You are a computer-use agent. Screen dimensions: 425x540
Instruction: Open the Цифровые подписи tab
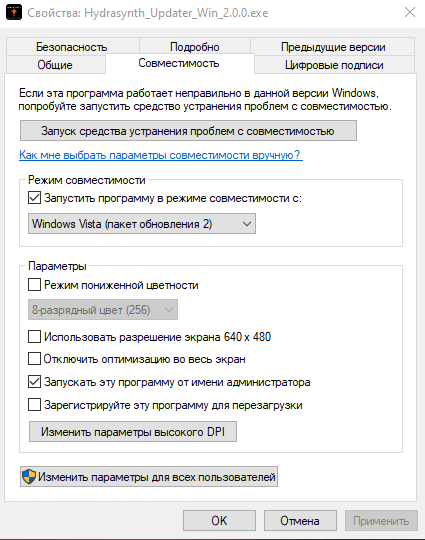coord(334,65)
